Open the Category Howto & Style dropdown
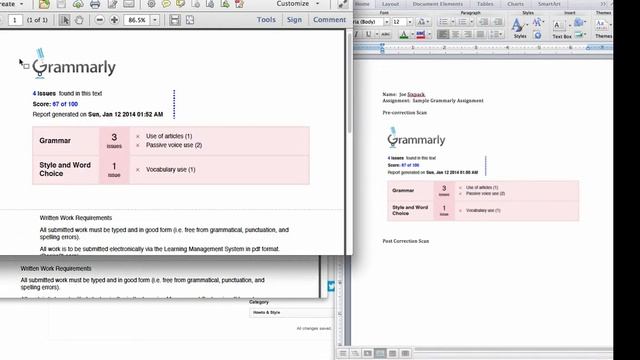 point(291,312)
